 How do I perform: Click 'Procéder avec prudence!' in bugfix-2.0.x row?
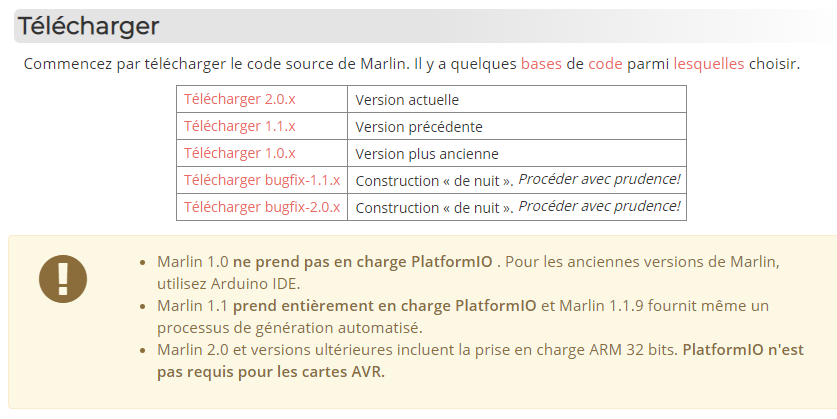[599, 206]
